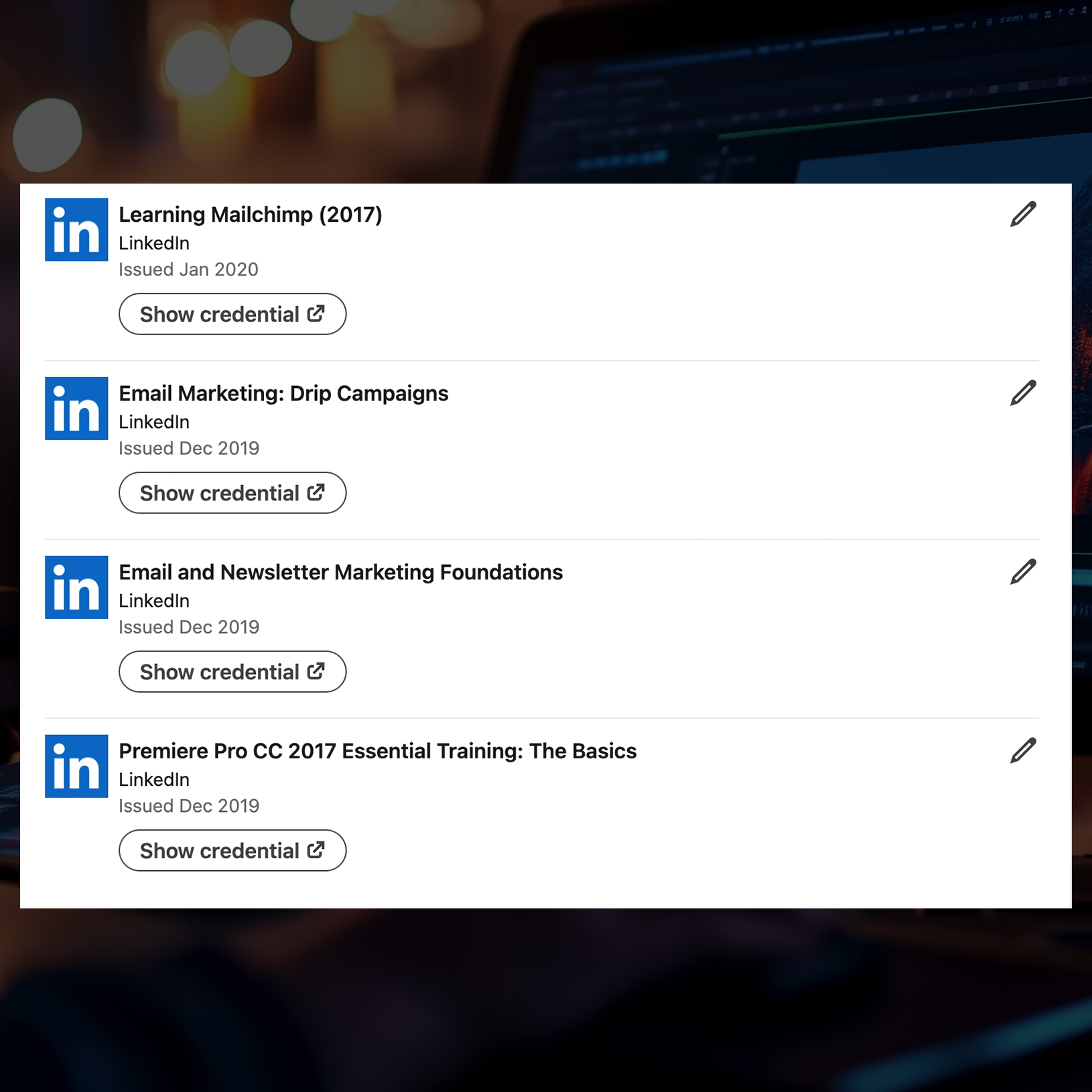Edit Email and Newsletter Marketing Foundations entry

click(1023, 572)
